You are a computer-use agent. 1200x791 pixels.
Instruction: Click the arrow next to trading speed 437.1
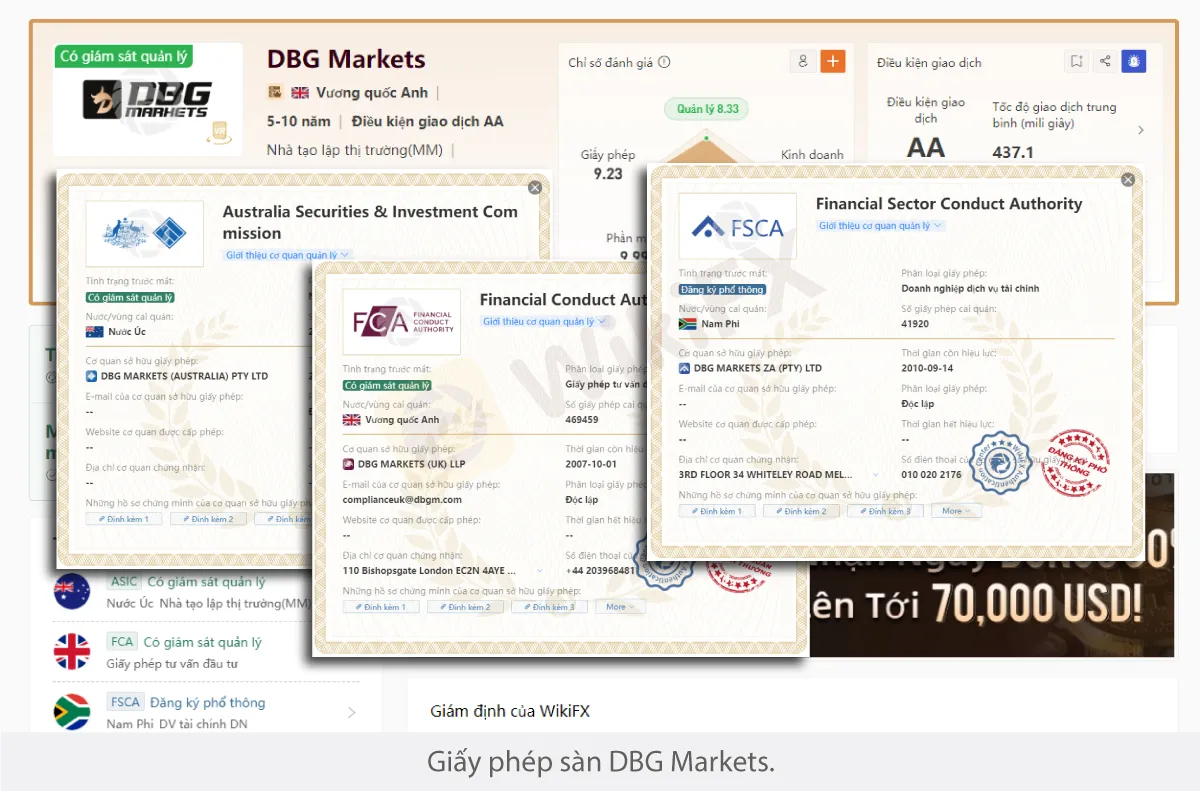[1141, 130]
